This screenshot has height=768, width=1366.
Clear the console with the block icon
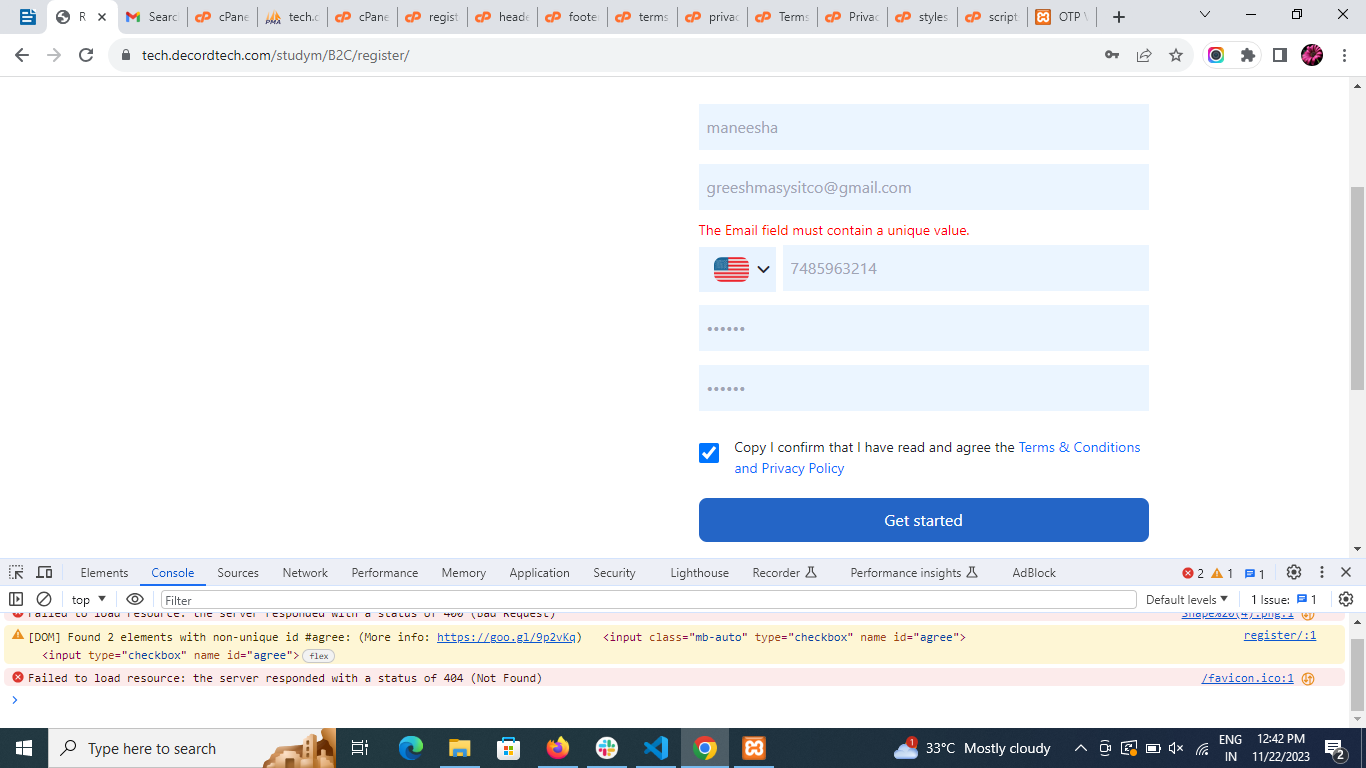tap(44, 599)
